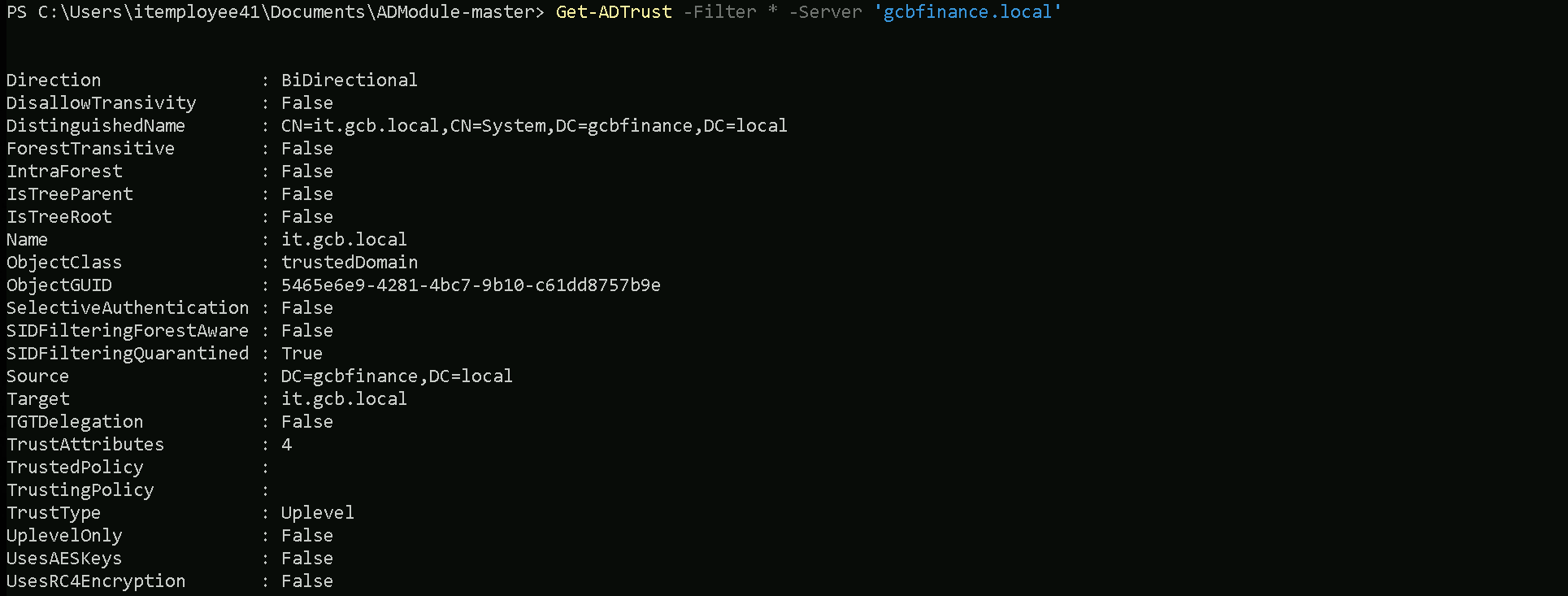Click the Source value DC=gcbfinance,DC=local
The width and height of the screenshot is (1568, 596).
coord(397,376)
